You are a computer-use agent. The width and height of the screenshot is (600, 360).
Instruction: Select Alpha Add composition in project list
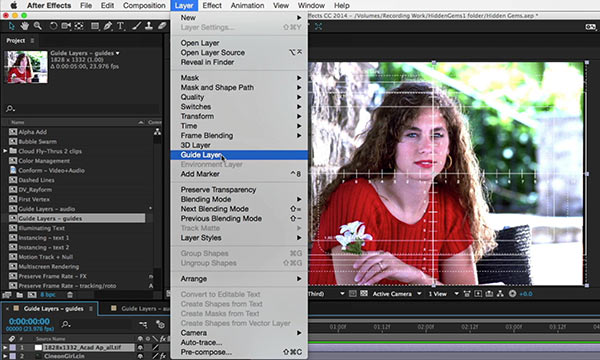[33, 132]
